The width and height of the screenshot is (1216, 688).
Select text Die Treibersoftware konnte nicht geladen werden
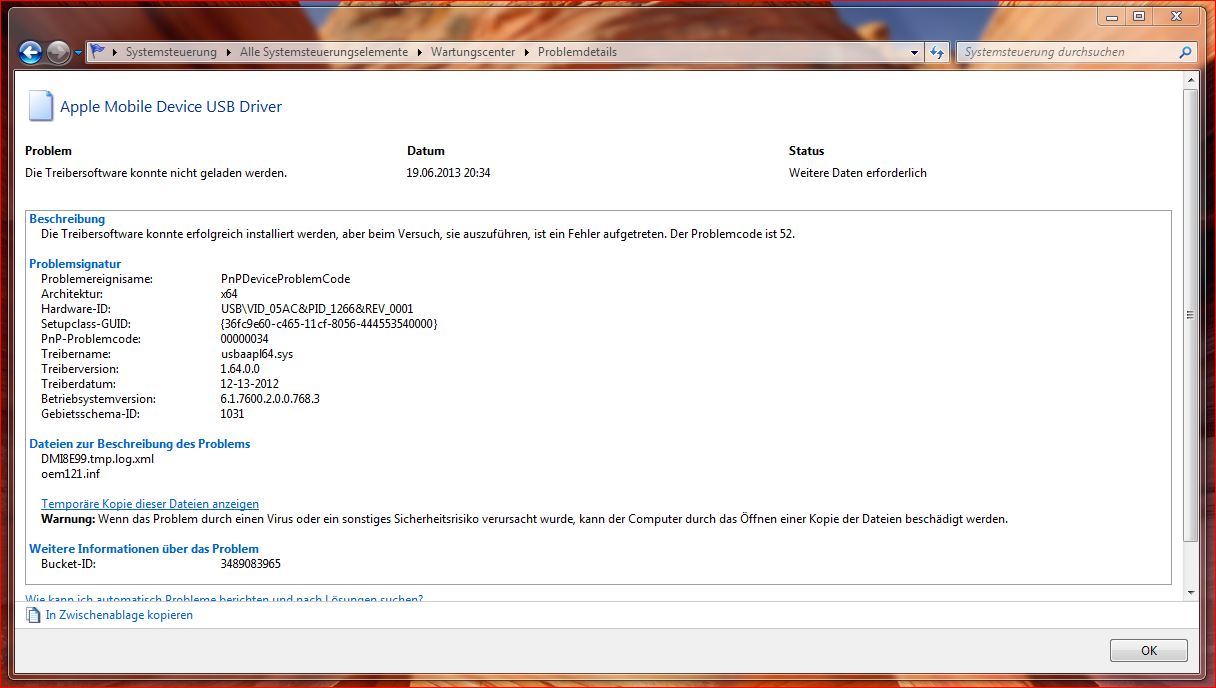pos(156,173)
